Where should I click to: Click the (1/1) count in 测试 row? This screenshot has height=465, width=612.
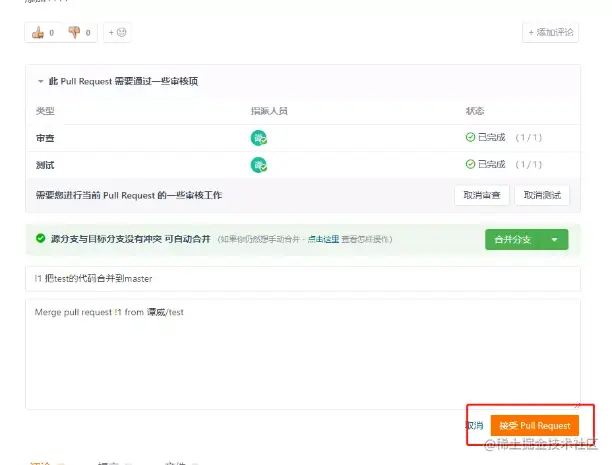529,164
